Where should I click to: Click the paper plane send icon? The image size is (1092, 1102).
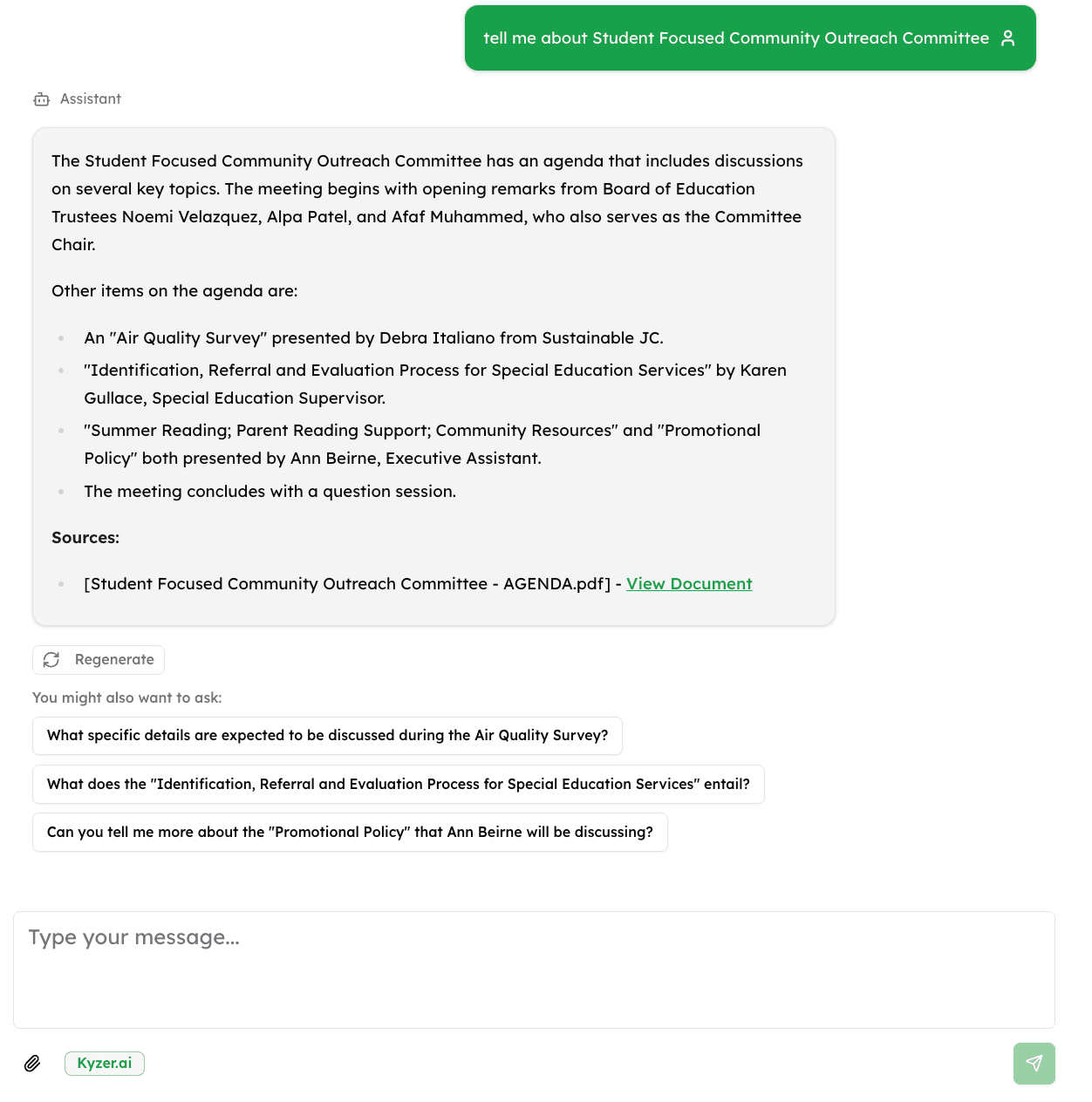pos(1034,1064)
